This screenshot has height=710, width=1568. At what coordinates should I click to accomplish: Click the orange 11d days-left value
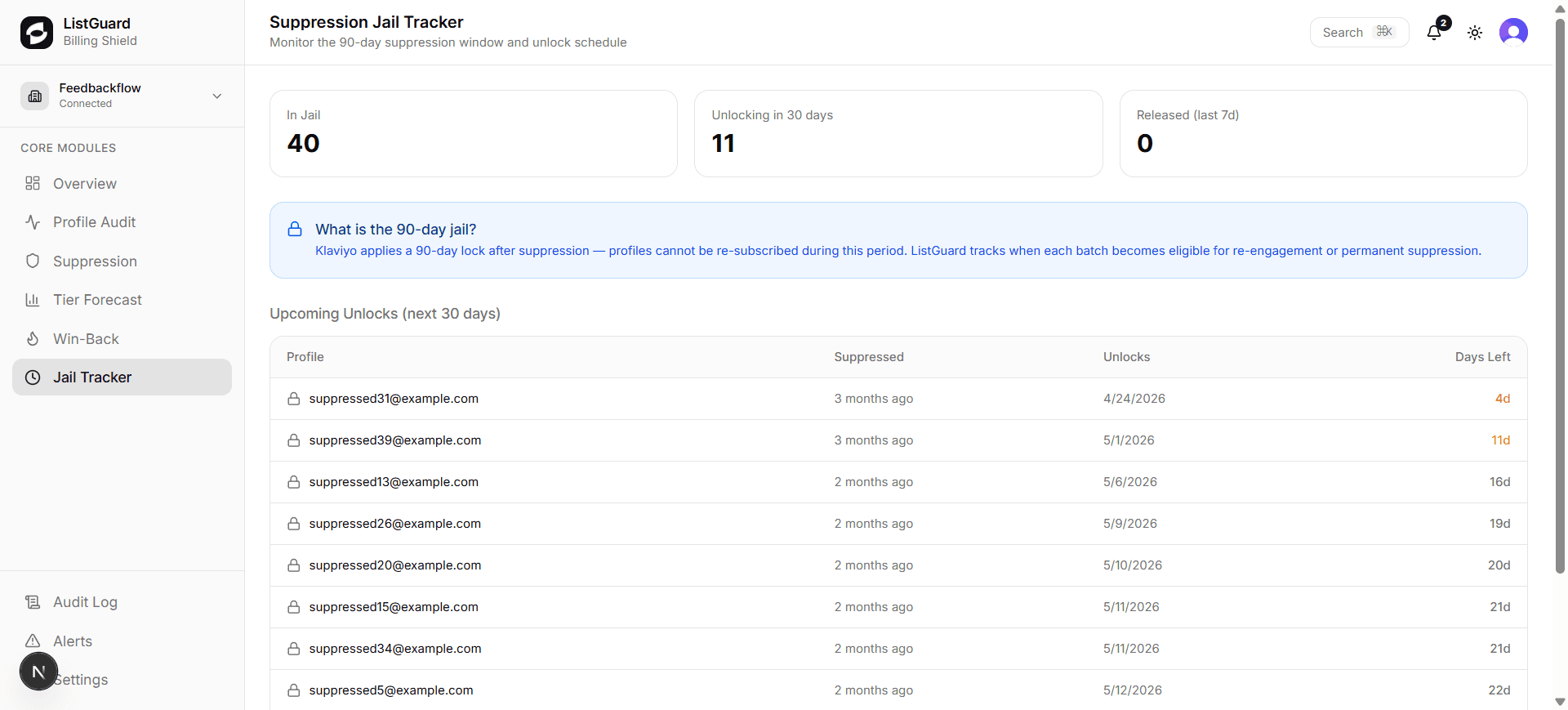pyautogui.click(x=1501, y=440)
